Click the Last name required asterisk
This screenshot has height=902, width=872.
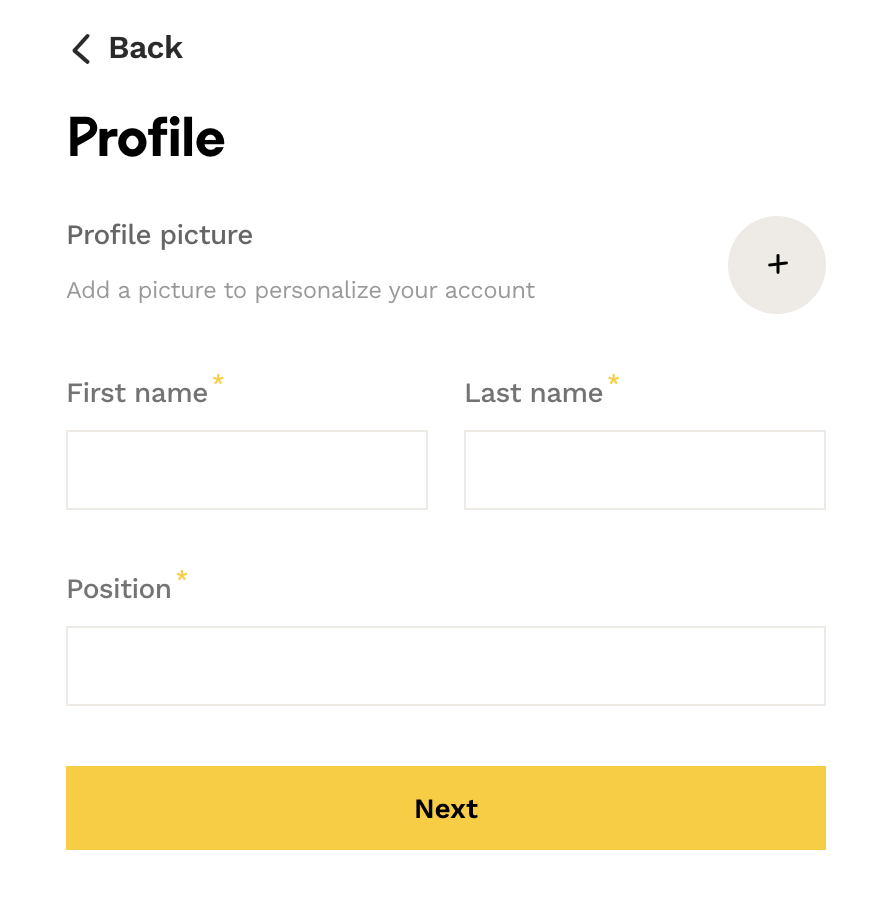[x=613, y=381]
